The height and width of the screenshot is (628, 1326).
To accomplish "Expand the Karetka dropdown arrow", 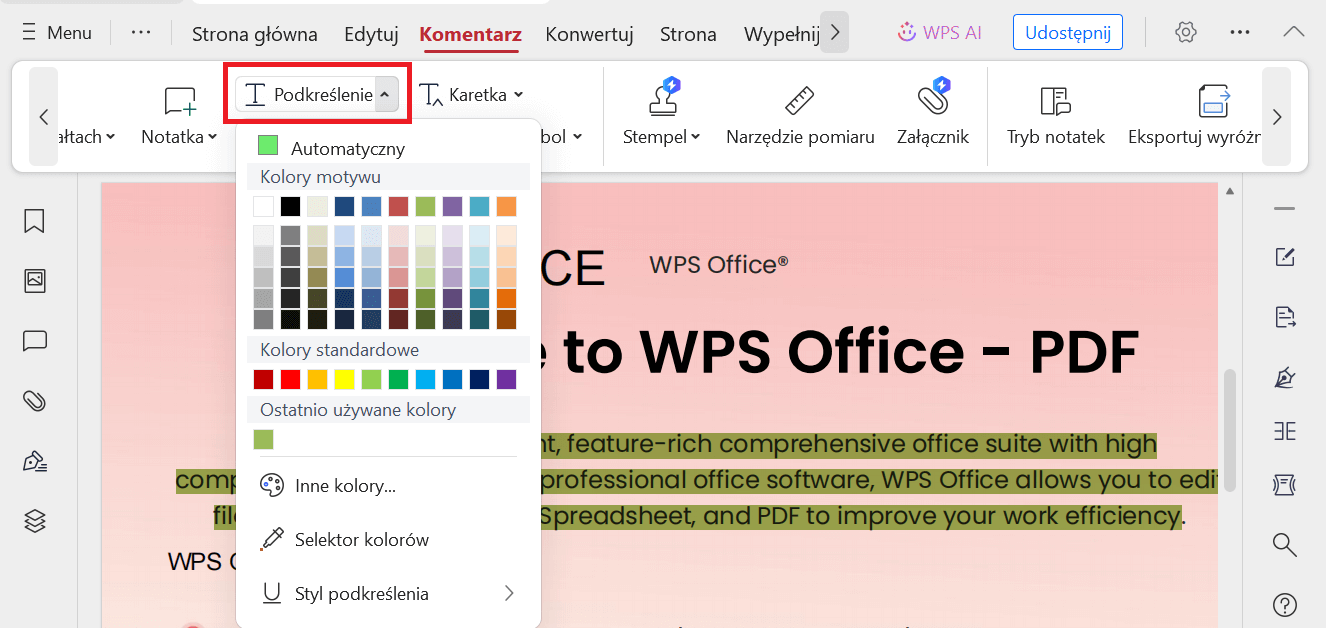I will (x=518, y=95).
